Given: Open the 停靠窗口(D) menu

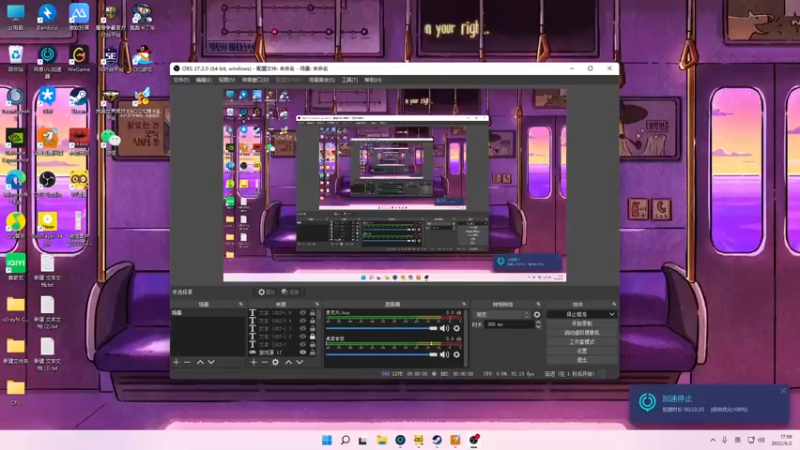Looking at the screenshot, I should (x=255, y=80).
